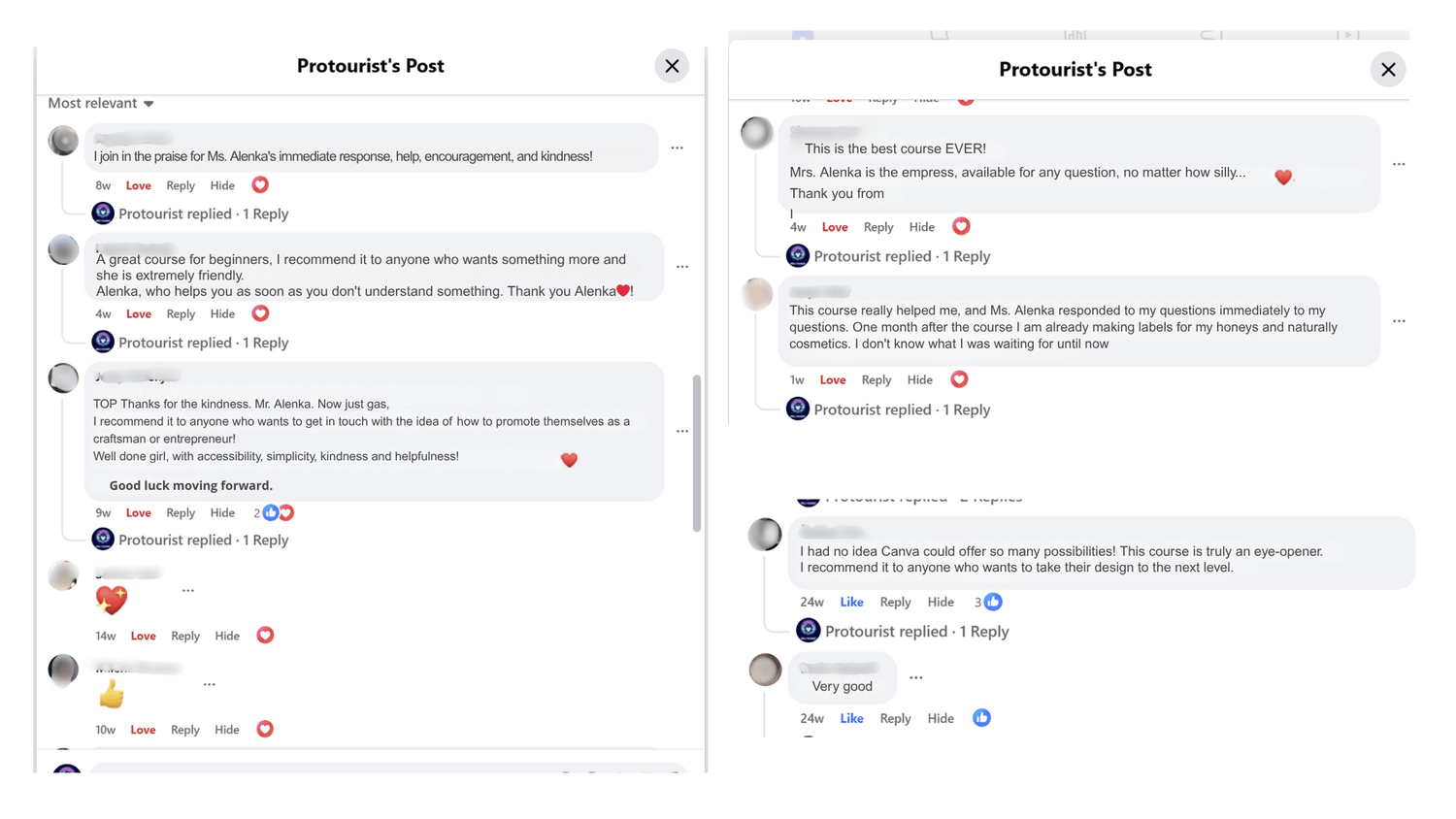Click the left panel's vertical scrollbar
Screen dimensions: 1456x819
(697, 453)
